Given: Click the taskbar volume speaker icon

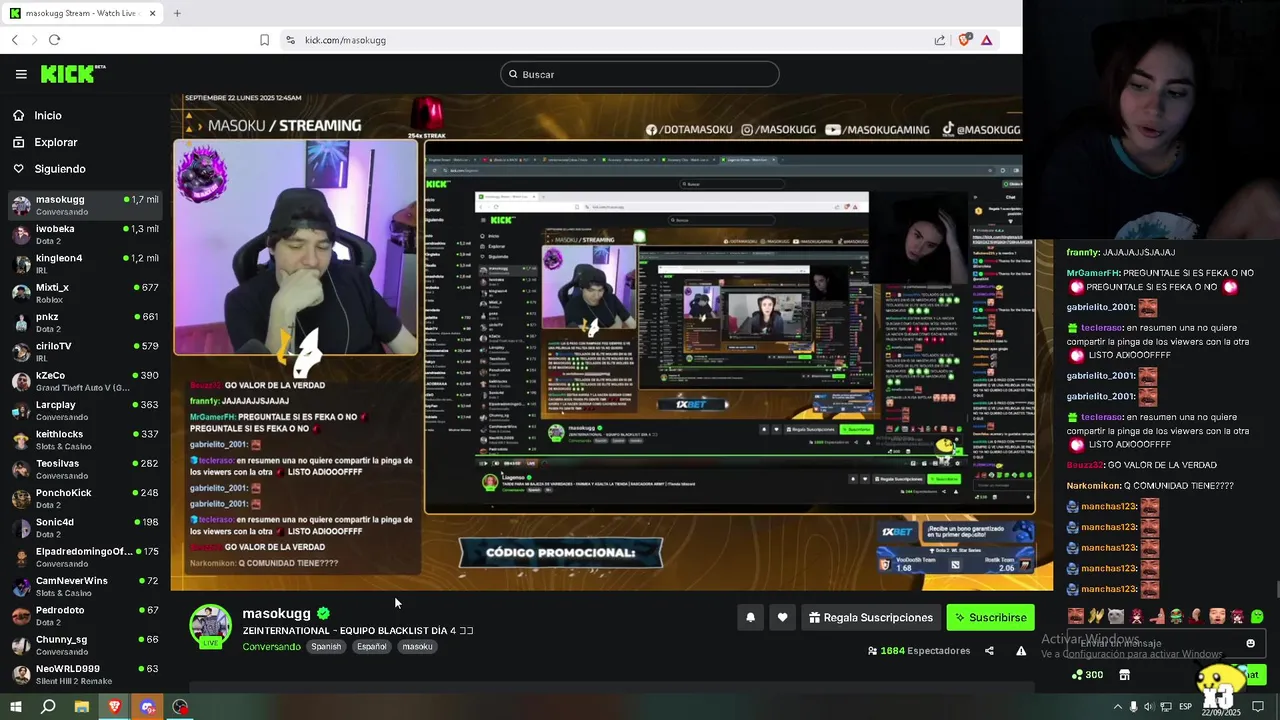Looking at the screenshot, I should [x=1150, y=707].
